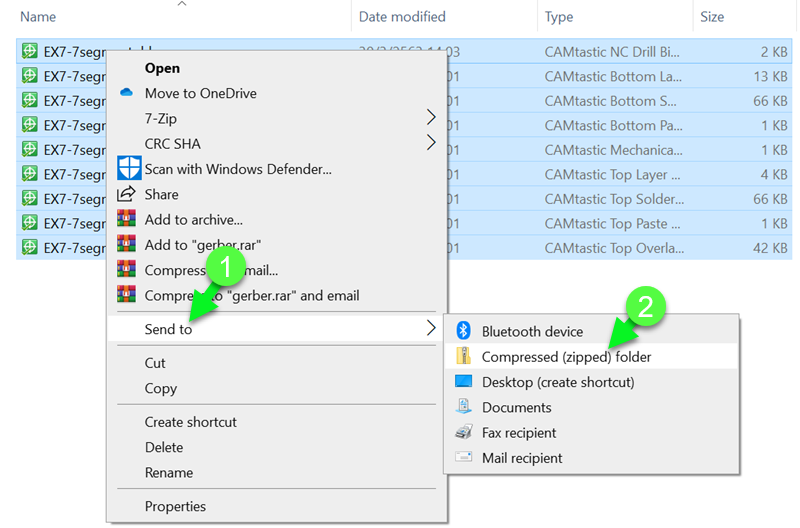The height and width of the screenshot is (528, 800).
Task: Click the "CAMtastic NC Drill Bi..." type cell
Action: (x=612, y=52)
